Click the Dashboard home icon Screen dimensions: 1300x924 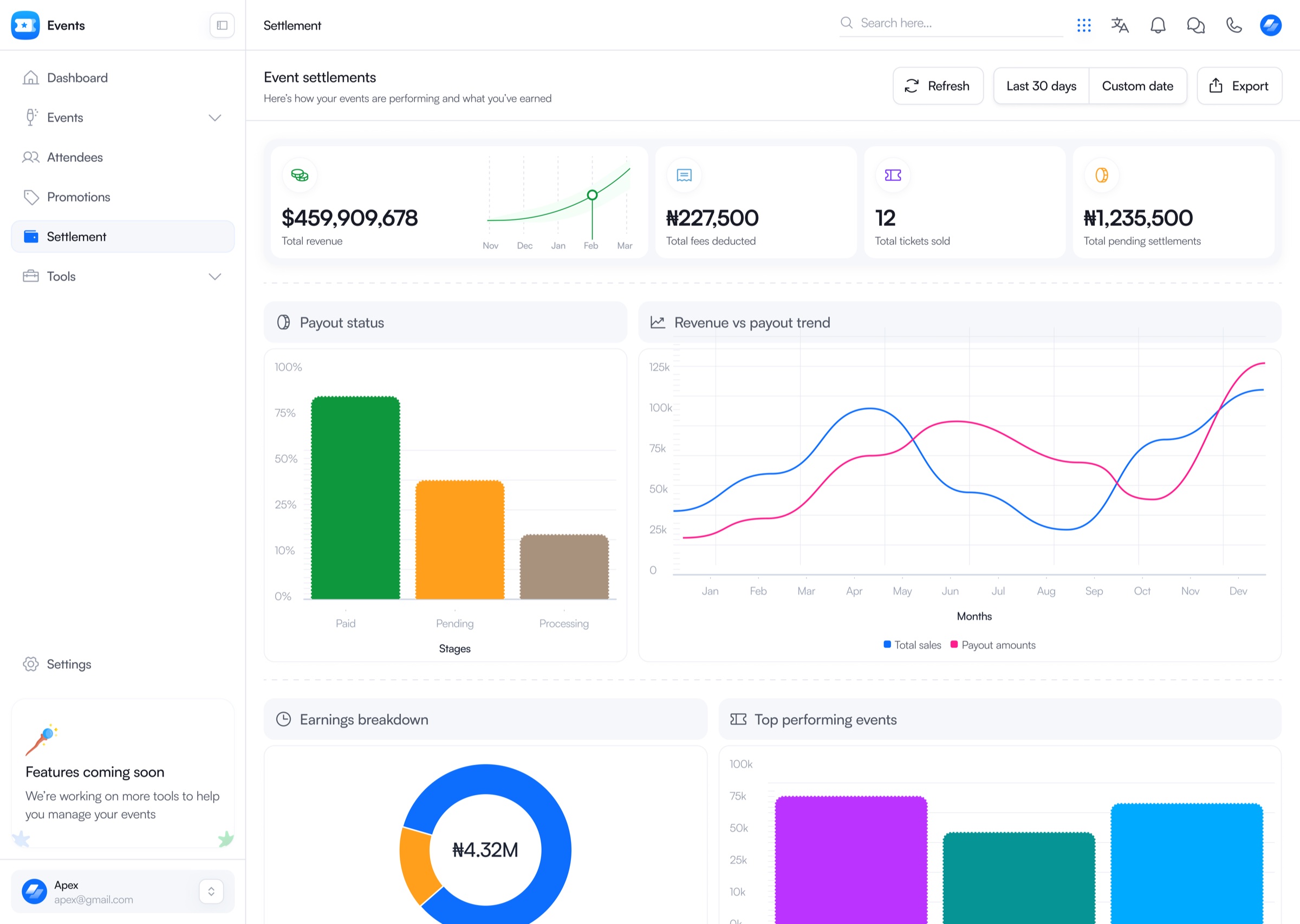(31, 77)
